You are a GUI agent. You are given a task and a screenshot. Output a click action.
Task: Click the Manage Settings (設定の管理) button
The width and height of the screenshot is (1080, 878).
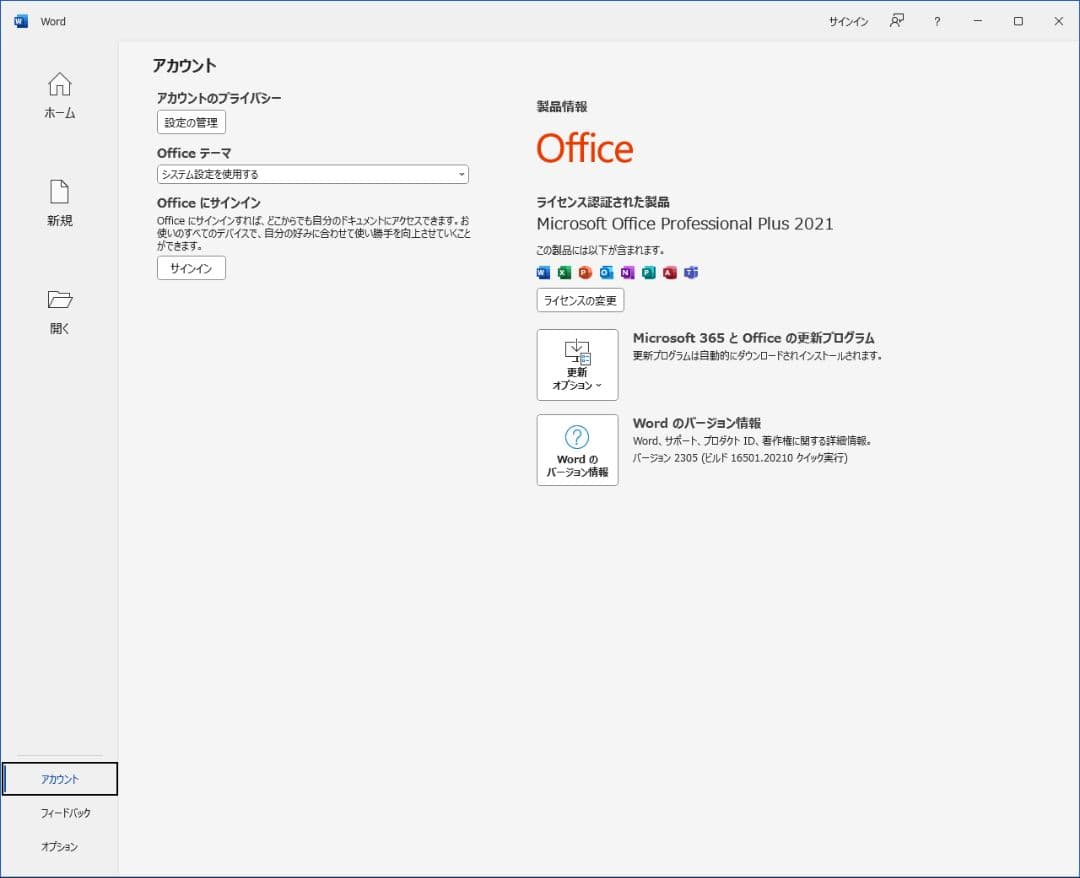191,122
